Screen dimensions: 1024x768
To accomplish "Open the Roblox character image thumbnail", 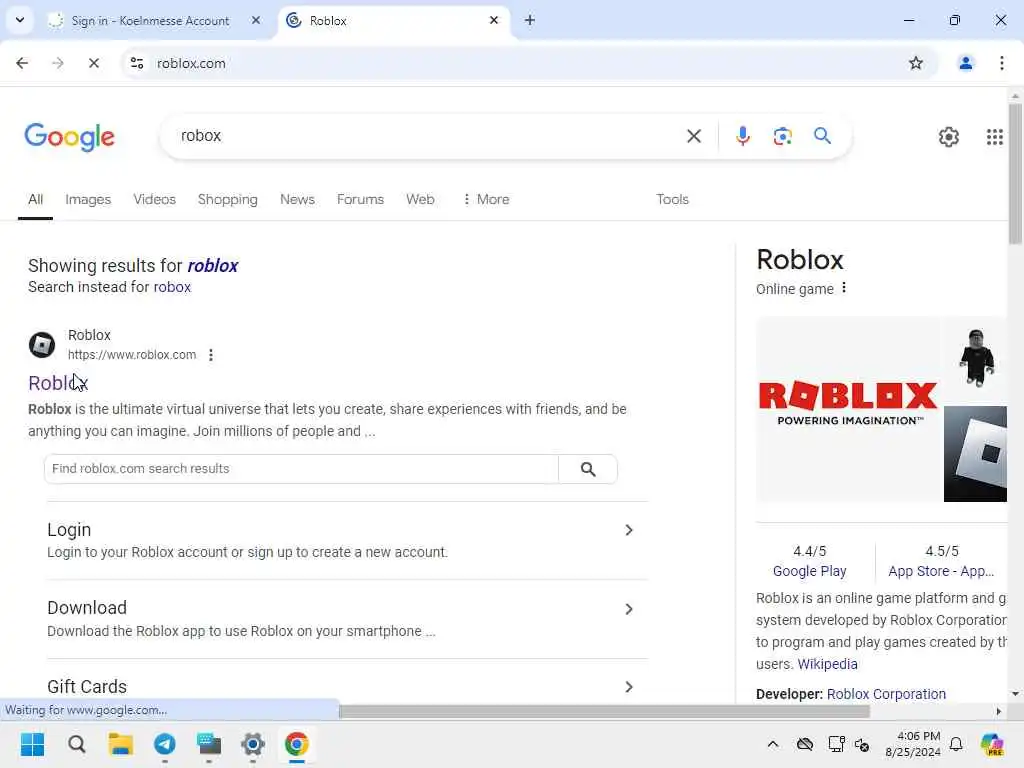I will (x=976, y=359).
